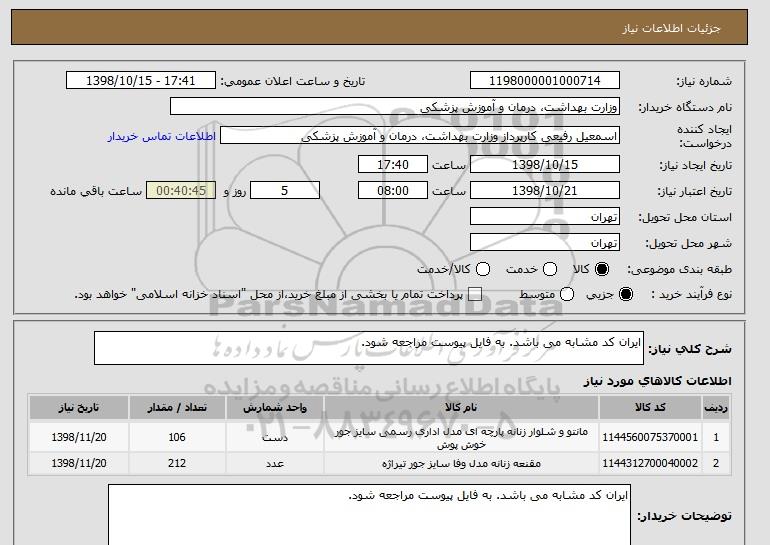The width and height of the screenshot is (770, 545).
Task: Click the مقنعه زنانه مدل وفا item name
Action: [461, 463]
